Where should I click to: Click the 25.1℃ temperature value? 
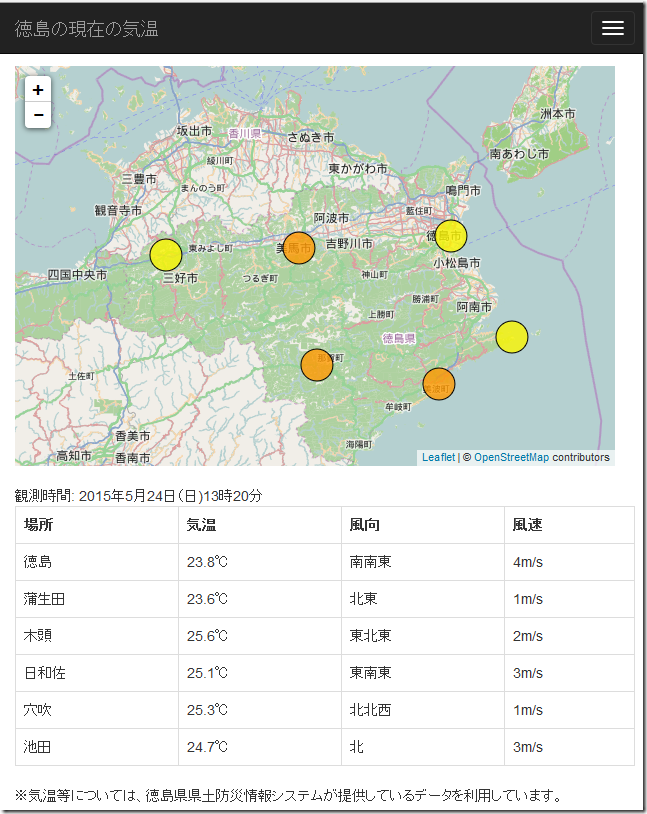click(207, 673)
